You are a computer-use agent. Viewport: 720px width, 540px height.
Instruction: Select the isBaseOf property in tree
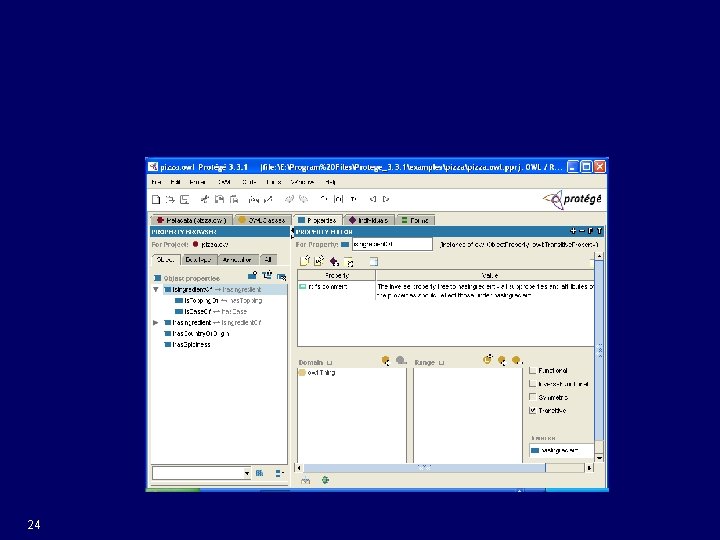(211, 312)
